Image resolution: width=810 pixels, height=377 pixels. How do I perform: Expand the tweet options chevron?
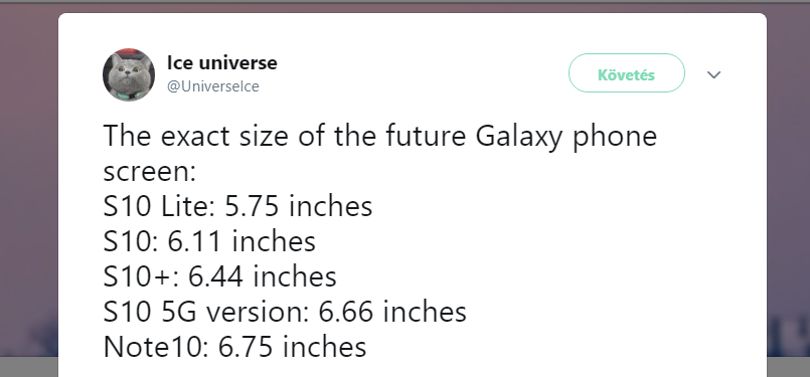713,75
